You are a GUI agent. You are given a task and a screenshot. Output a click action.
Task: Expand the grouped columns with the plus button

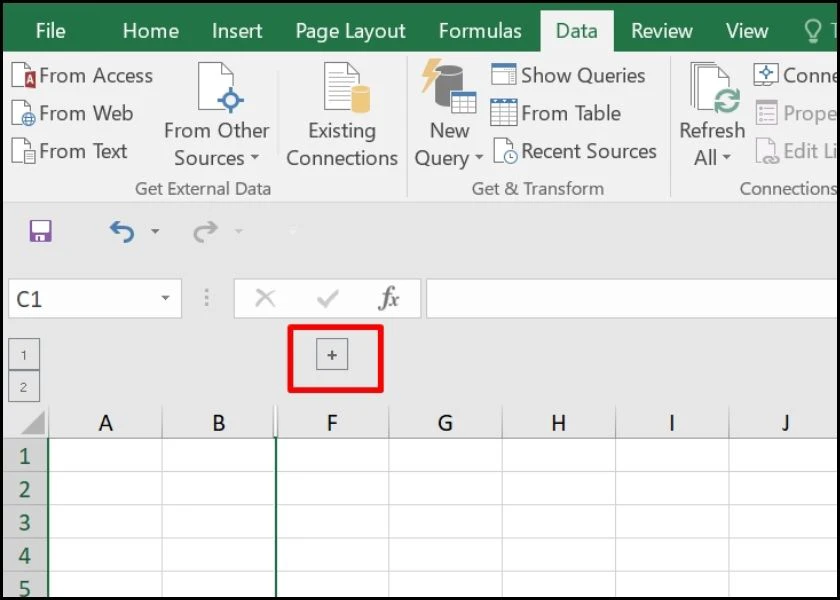click(332, 354)
